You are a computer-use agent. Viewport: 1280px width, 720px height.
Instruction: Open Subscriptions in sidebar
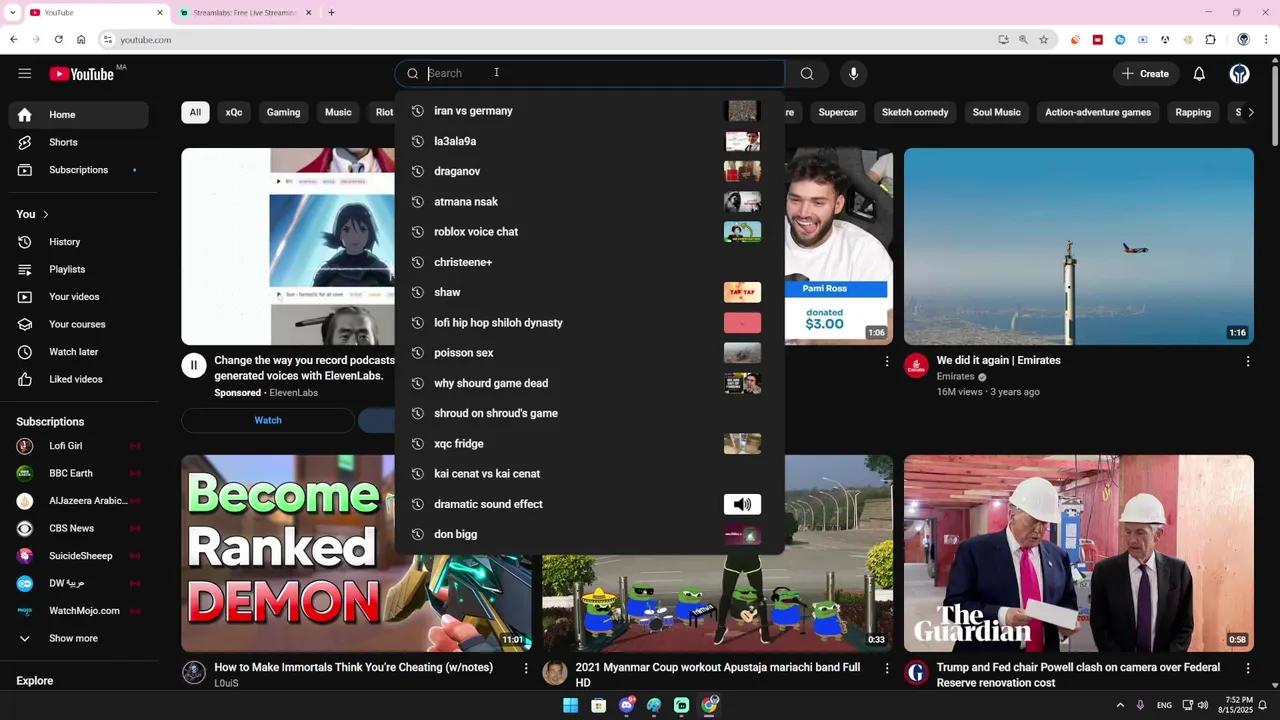coord(78,170)
